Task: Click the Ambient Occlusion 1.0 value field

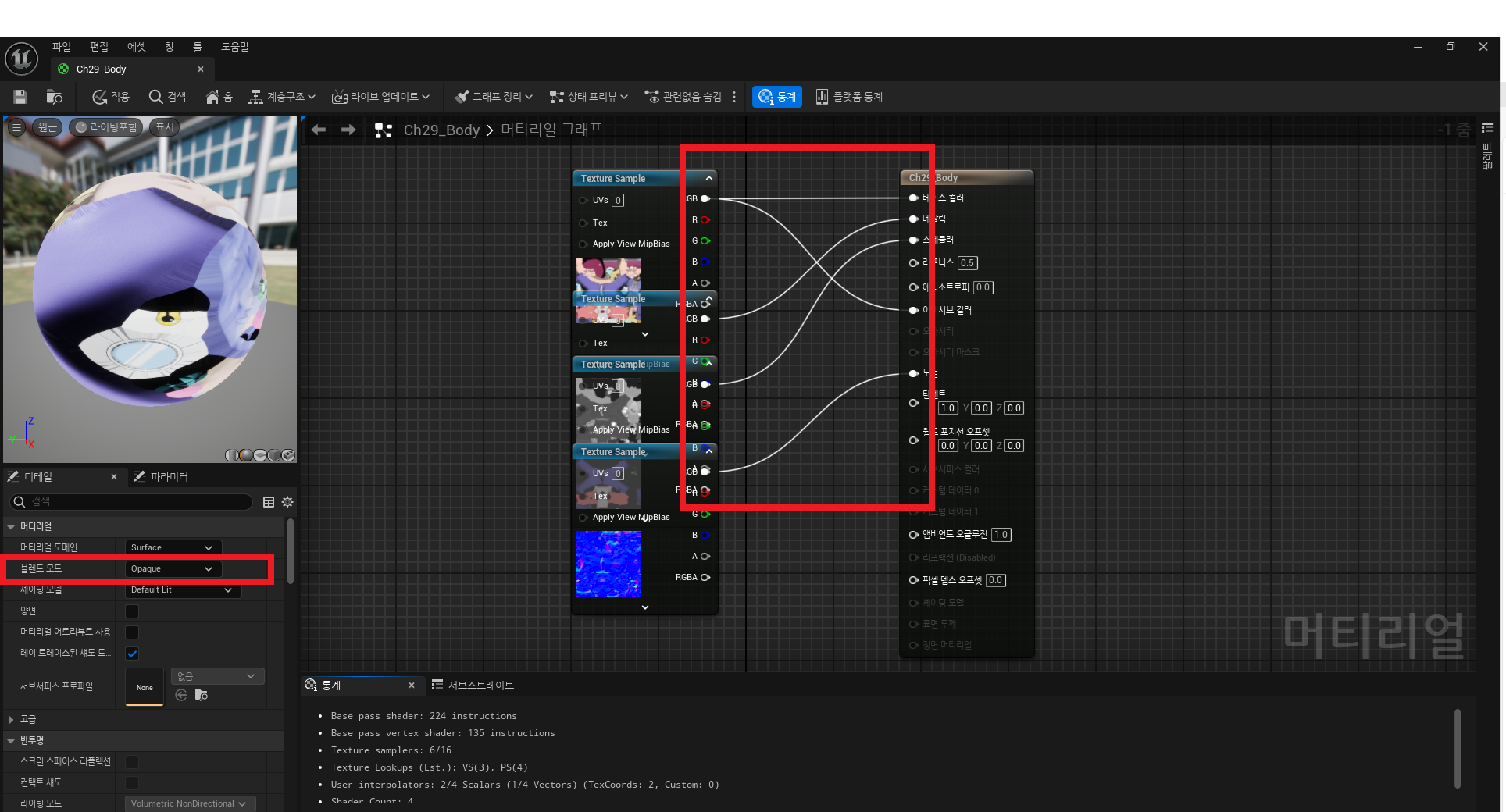Action: tap(1001, 535)
